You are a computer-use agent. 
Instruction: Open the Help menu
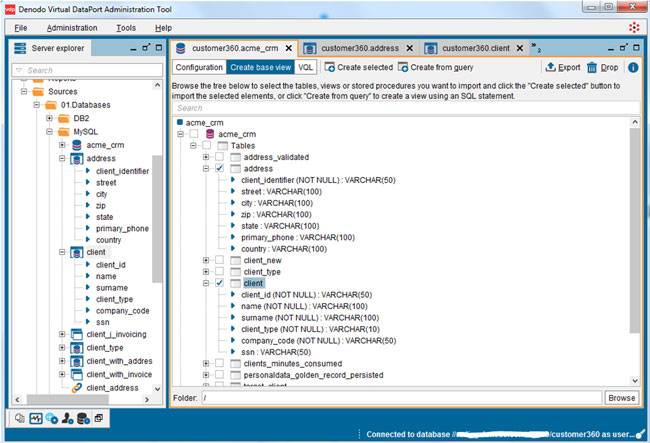click(x=163, y=28)
